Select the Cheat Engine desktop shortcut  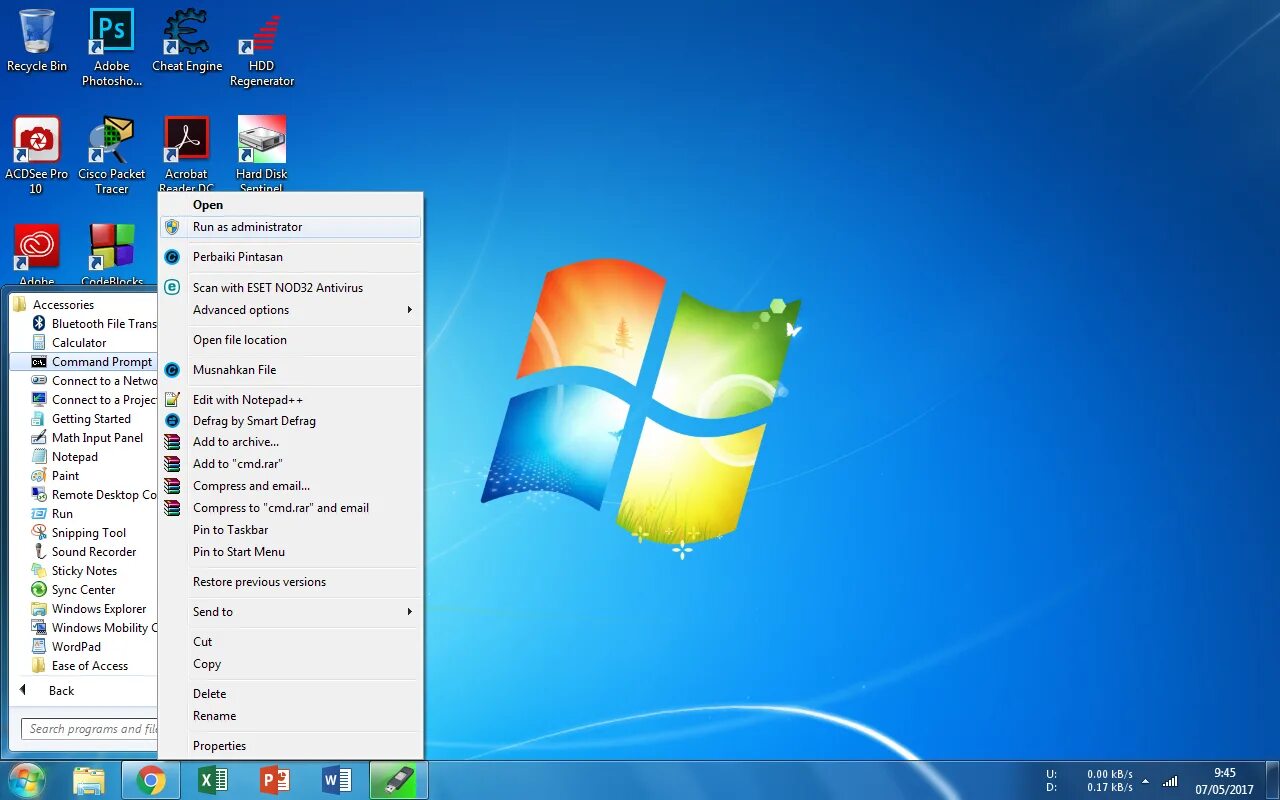[x=187, y=40]
